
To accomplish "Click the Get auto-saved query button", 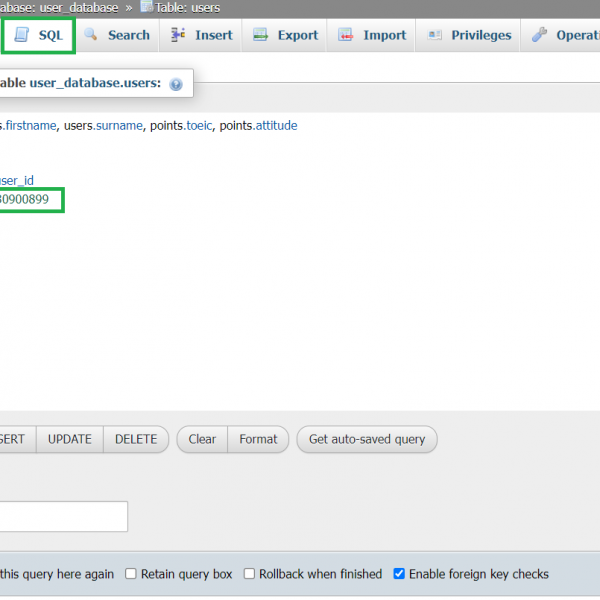I will tap(366, 439).
